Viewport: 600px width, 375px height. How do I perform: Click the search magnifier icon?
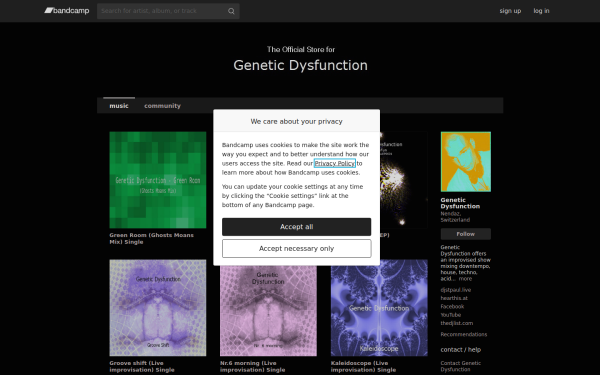pyautogui.click(x=231, y=11)
